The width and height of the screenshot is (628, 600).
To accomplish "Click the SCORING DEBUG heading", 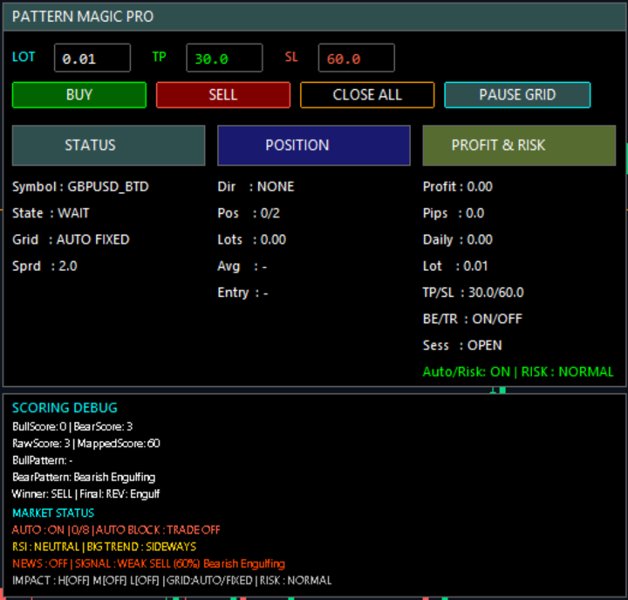I will coord(65,408).
